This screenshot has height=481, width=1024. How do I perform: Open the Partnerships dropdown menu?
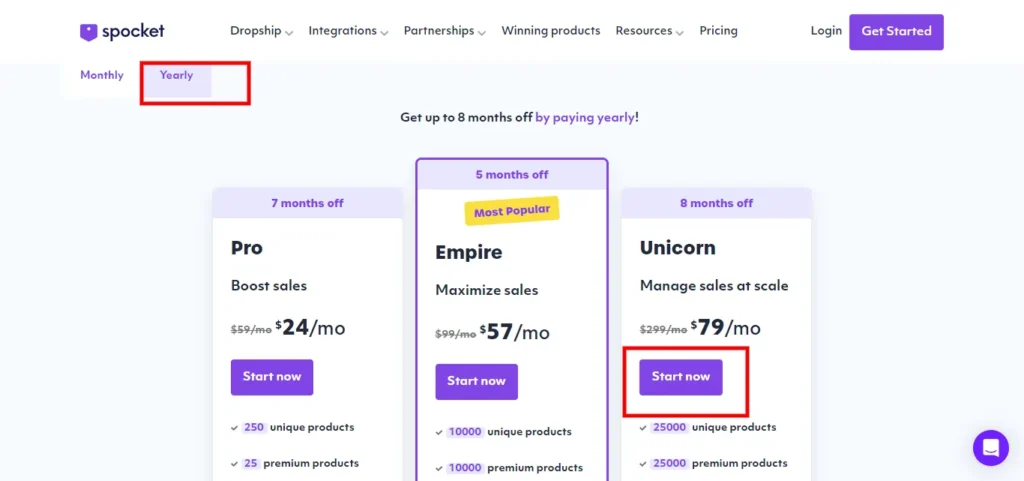pyautogui.click(x=444, y=31)
